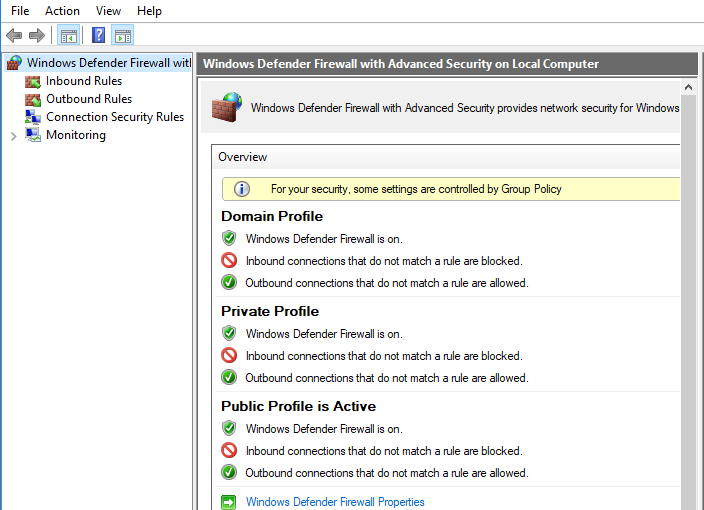The height and width of the screenshot is (510, 704).
Task: Open the File menu
Action: pyautogui.click(x=20, y=11)
